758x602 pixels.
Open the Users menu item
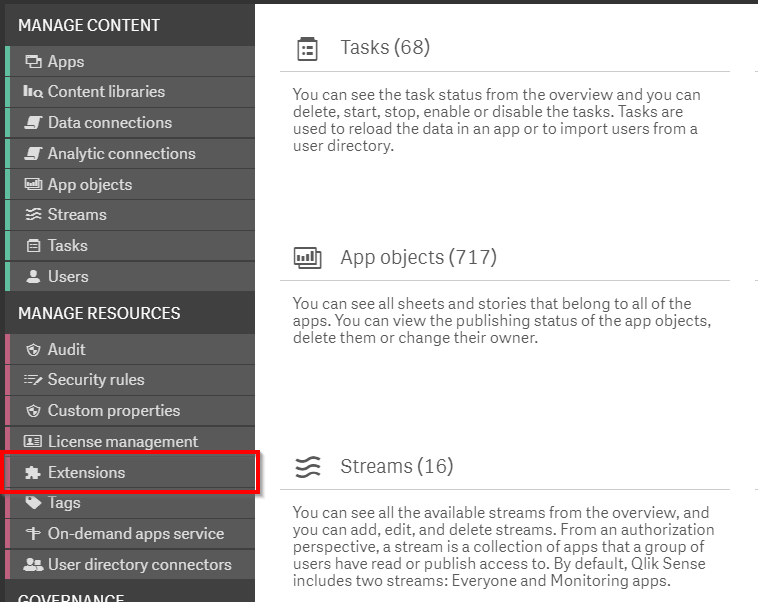tap(68, 277)
